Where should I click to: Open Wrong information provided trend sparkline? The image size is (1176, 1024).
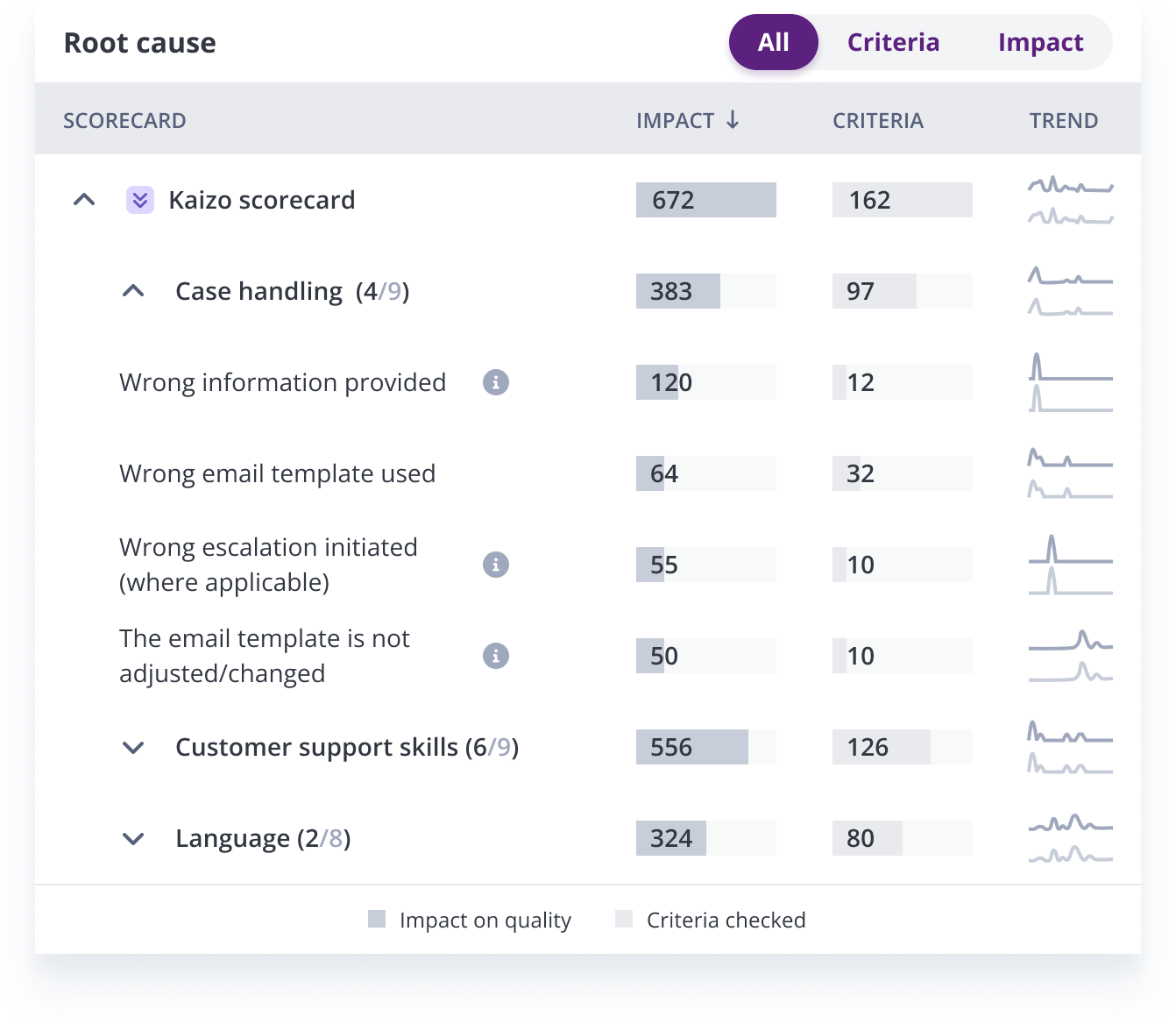point(1070,382)
